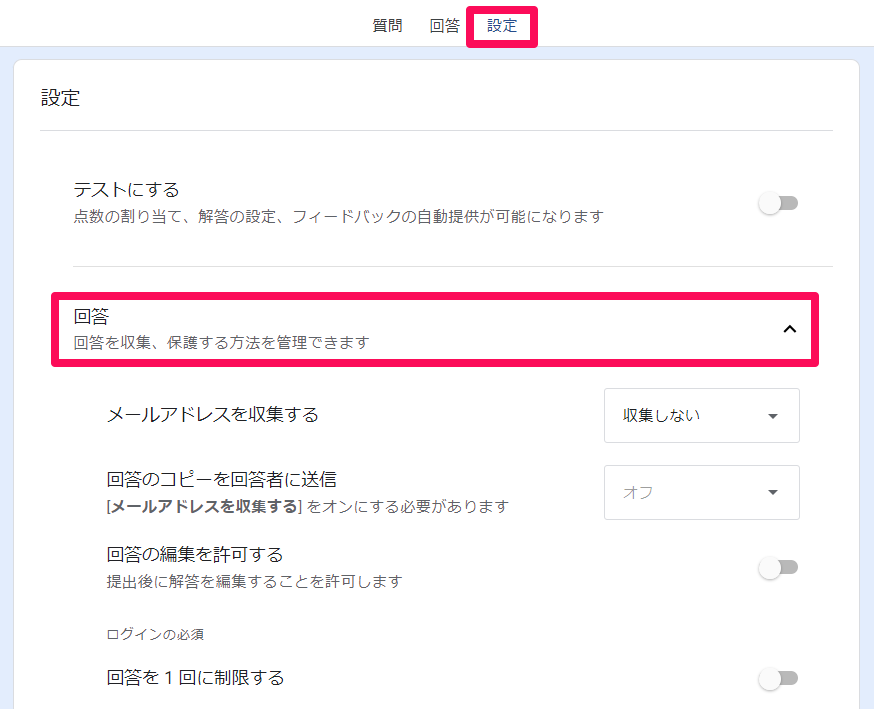Screen dimensions: 874x709
Task: Open the 回答 tab at top
Action: [x=444, y=26]
